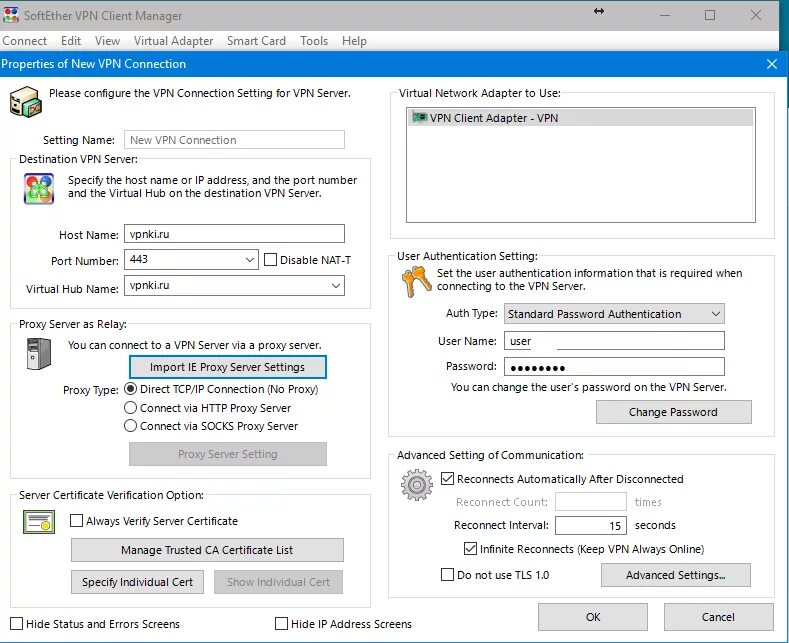The width and height of the screenshot is (789, 643).
Task: Open the Connect menu
Action: (x=24, y=41)
